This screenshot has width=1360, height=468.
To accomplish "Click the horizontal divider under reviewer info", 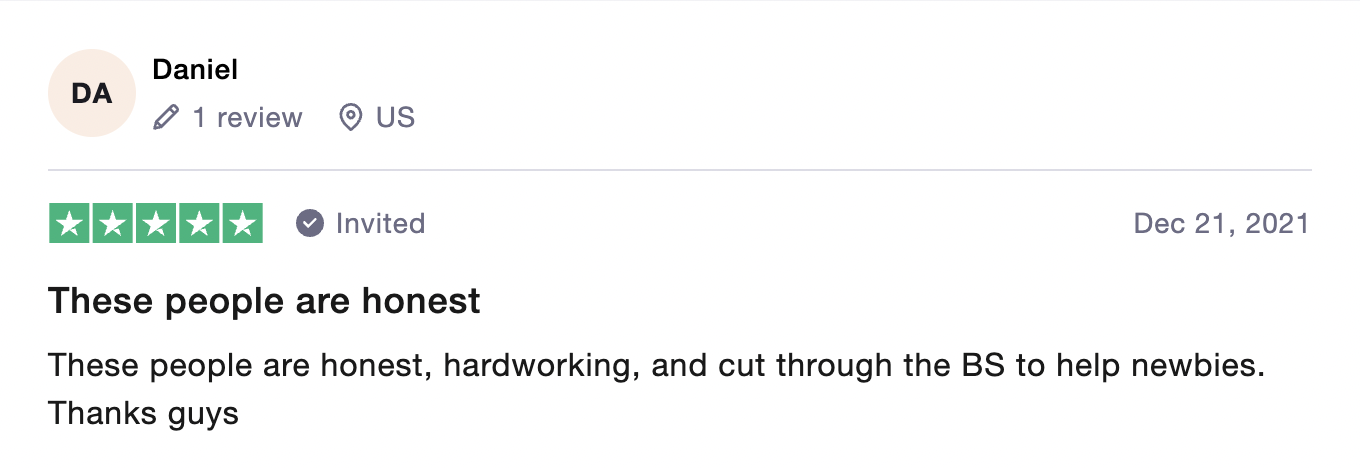I will (680, 170).
